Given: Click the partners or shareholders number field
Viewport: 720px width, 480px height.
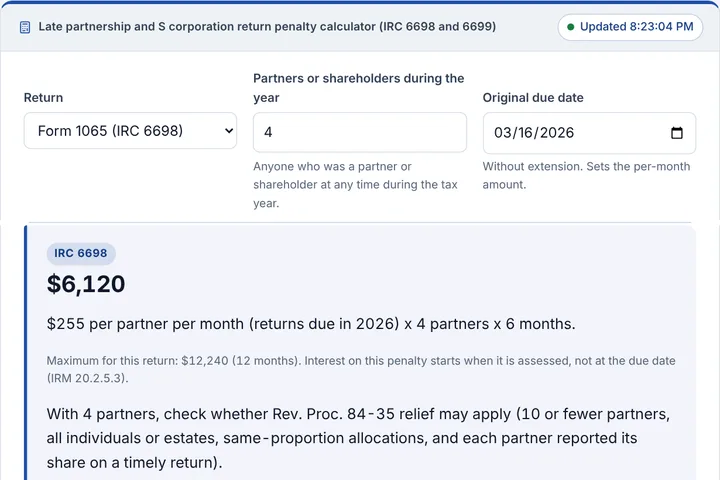Looking at the screenshot, I should click(x=360, y=132).
